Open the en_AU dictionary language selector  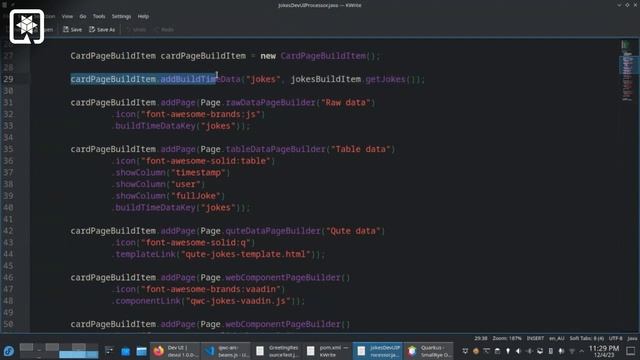tap(556, 338)
